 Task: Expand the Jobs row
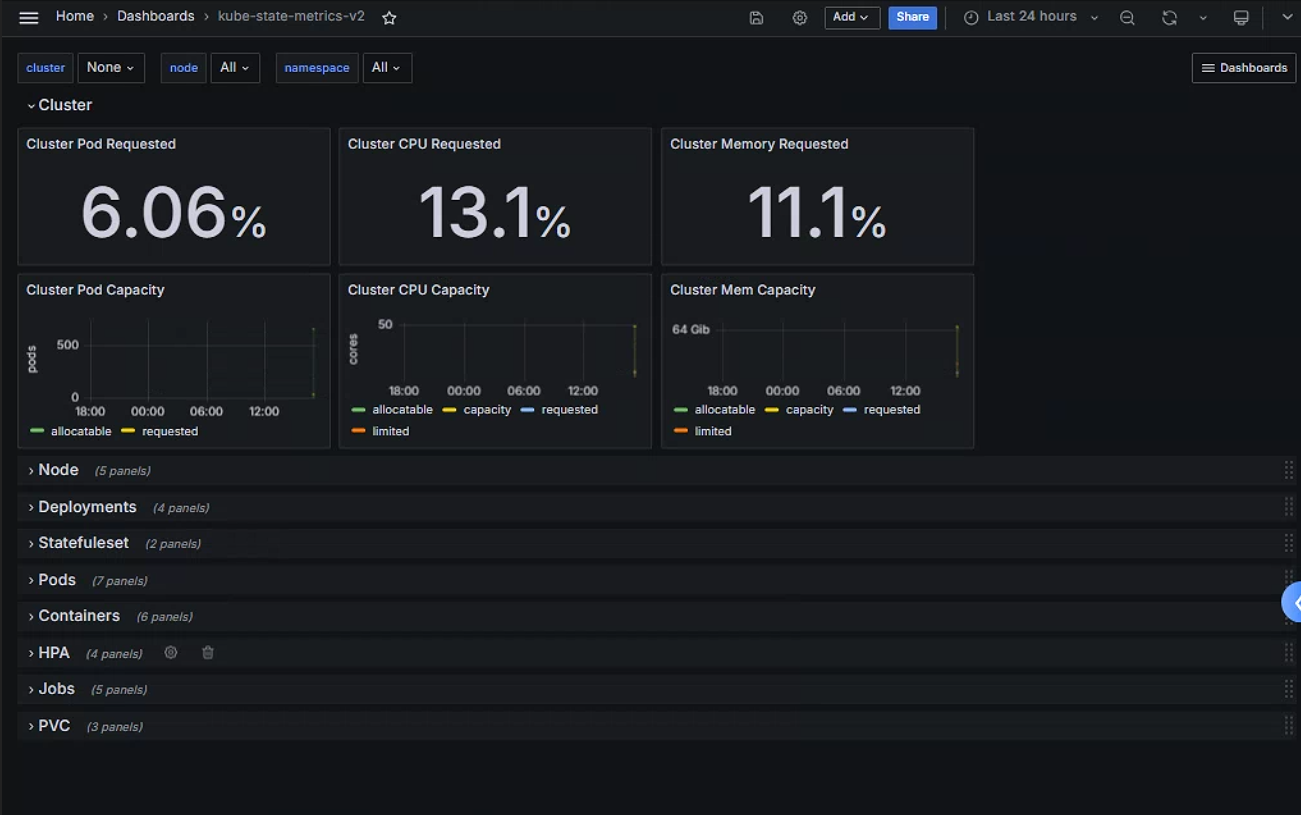[51, 689]
